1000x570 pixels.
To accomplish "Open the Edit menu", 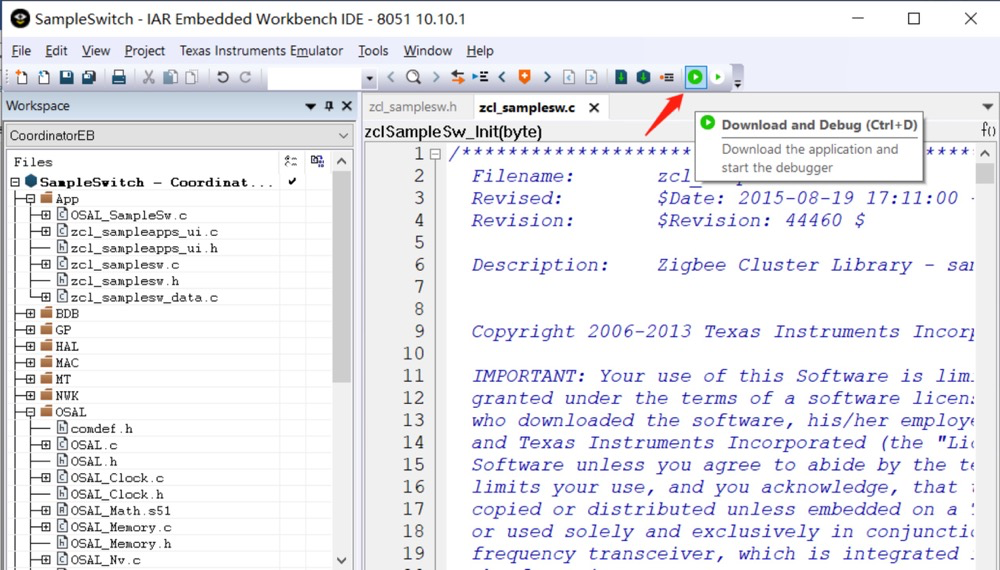I will (x=56, y=51).
